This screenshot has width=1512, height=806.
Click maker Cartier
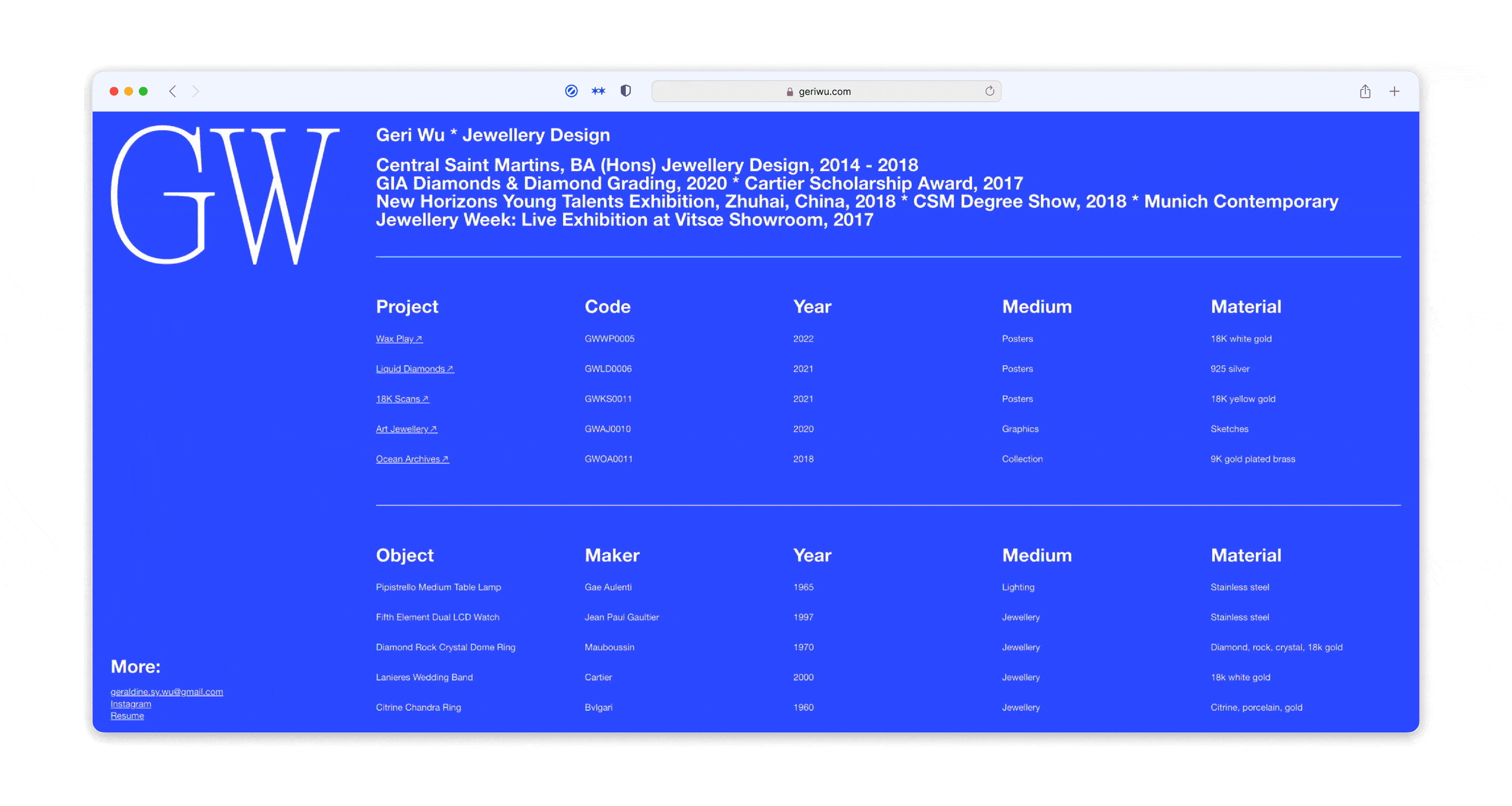(x=598, y=678)
